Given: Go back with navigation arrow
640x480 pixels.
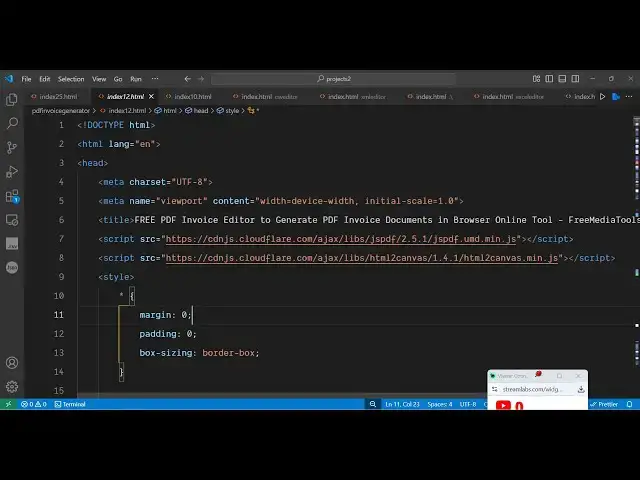Looking at the screenshot, I should [x=187, y=79].
